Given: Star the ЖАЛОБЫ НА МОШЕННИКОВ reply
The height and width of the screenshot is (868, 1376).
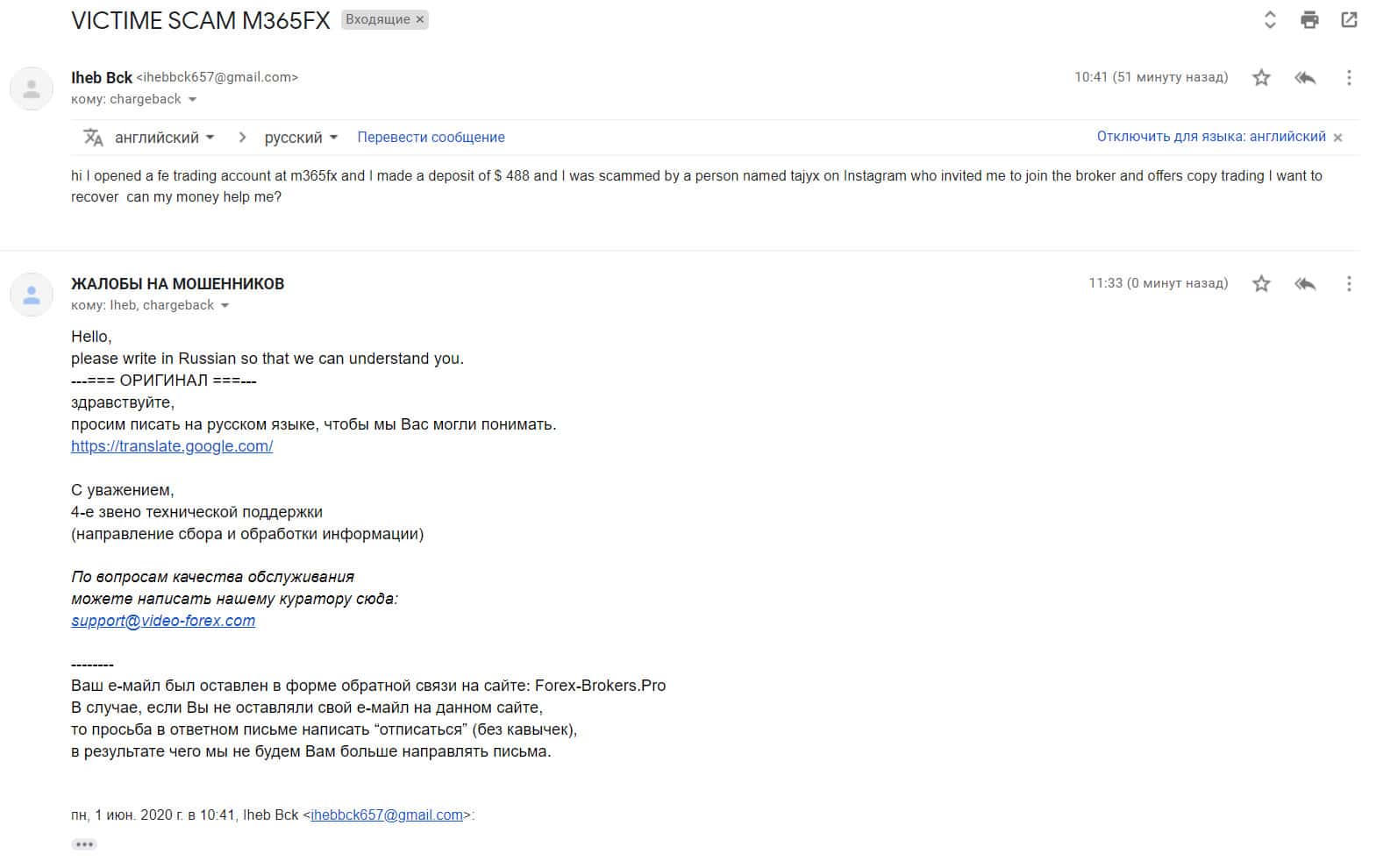Looking at the screenshot, I should 1261,284.
